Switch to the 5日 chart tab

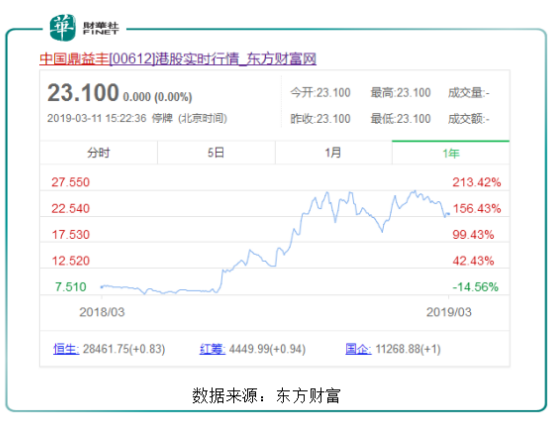(216, 153)
